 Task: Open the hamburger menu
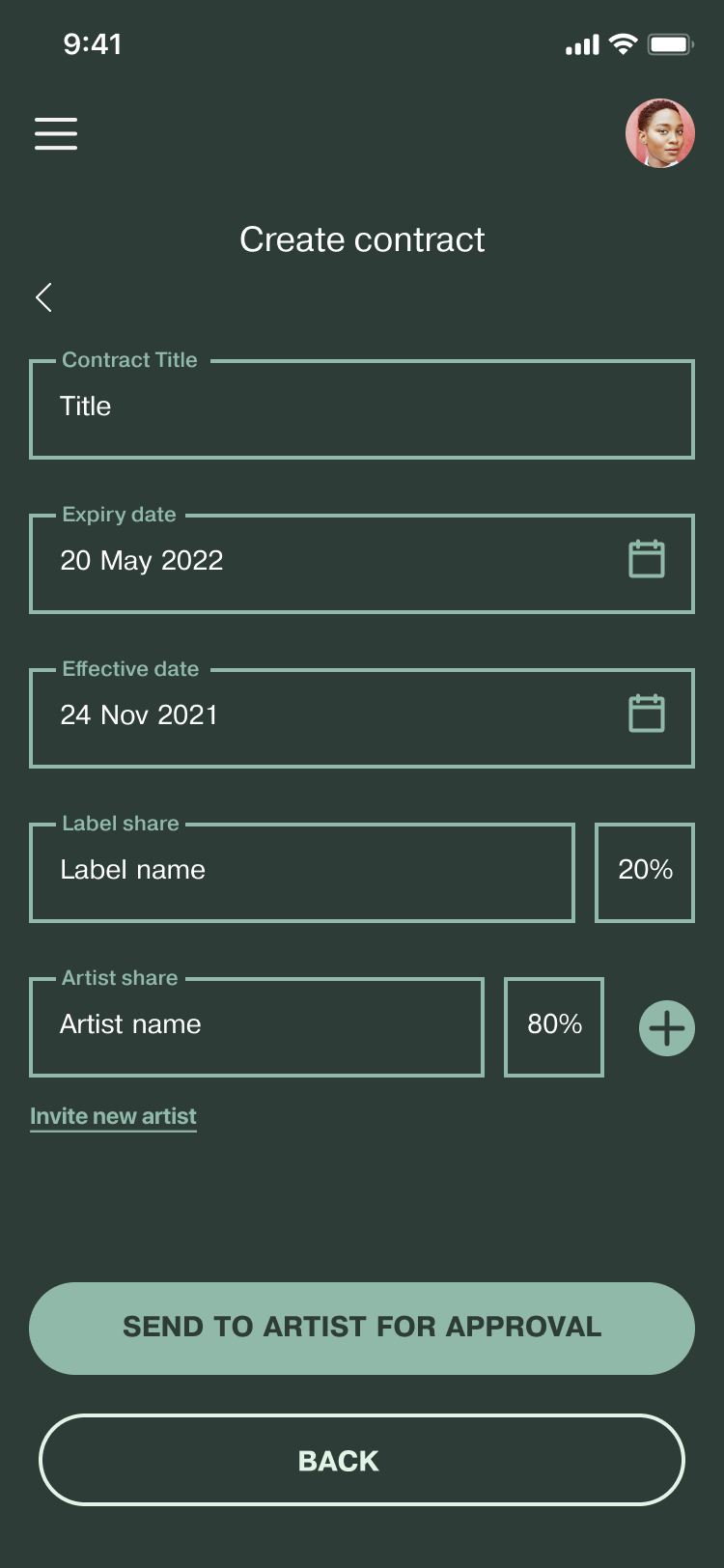tap(56, 133)
